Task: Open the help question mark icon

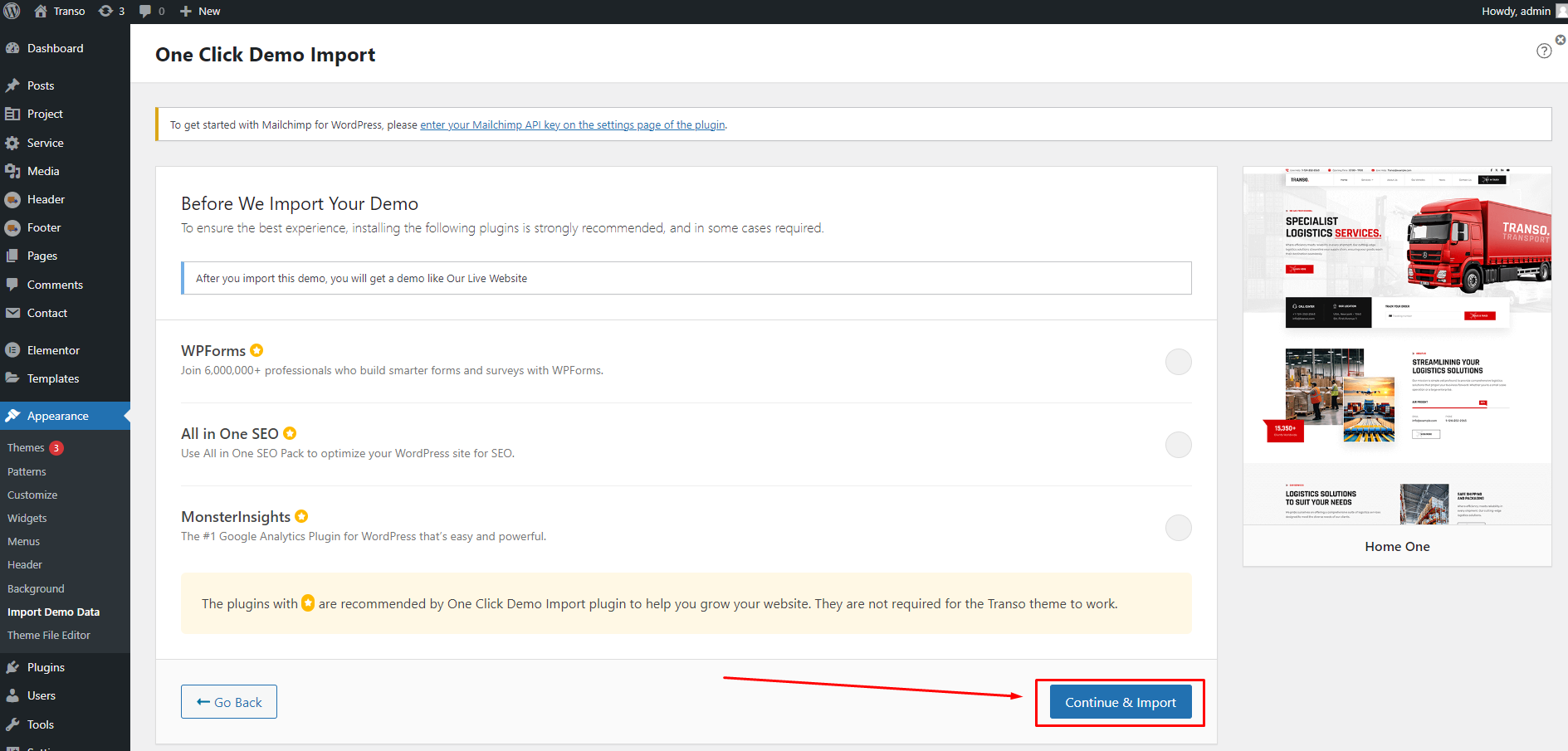Action: pos(1544,51)
